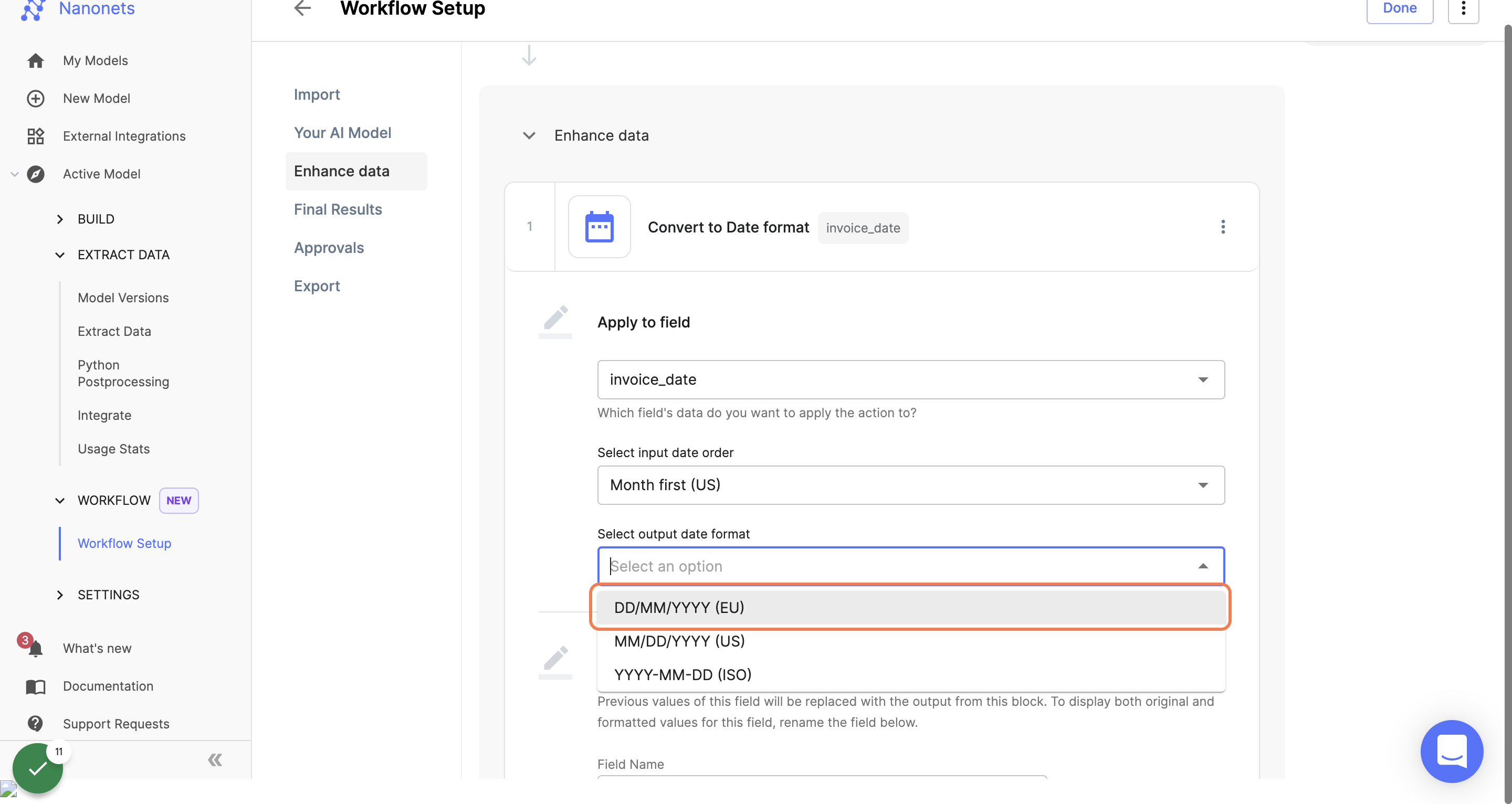Viewport: 1512px width, 804px height.
Task: Open Documentation book icon
Action: tap(35, 686)
